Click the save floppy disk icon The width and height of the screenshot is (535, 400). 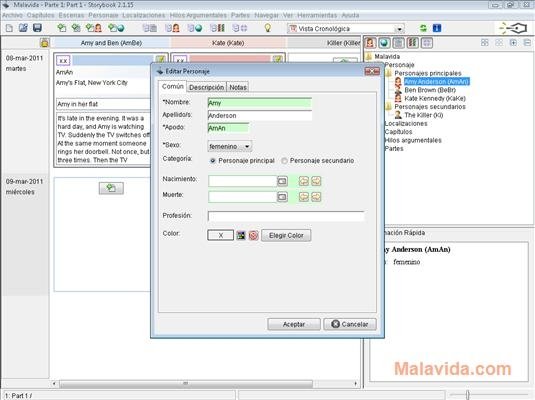click(37, 28)
